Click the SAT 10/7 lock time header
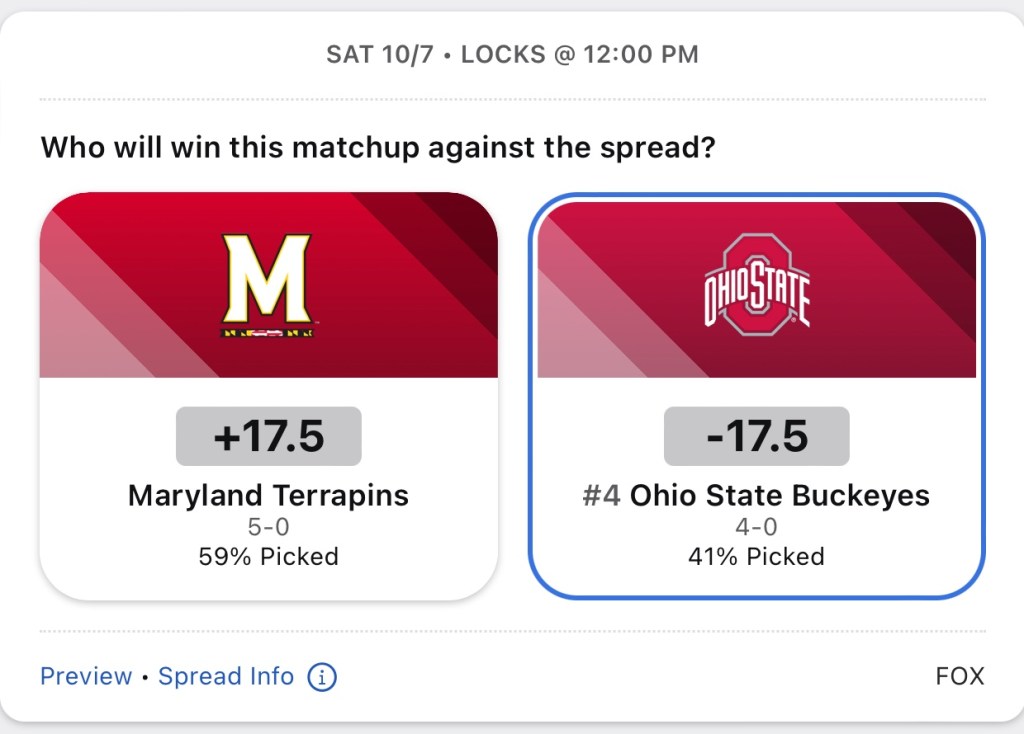 [x=512, y=54]
